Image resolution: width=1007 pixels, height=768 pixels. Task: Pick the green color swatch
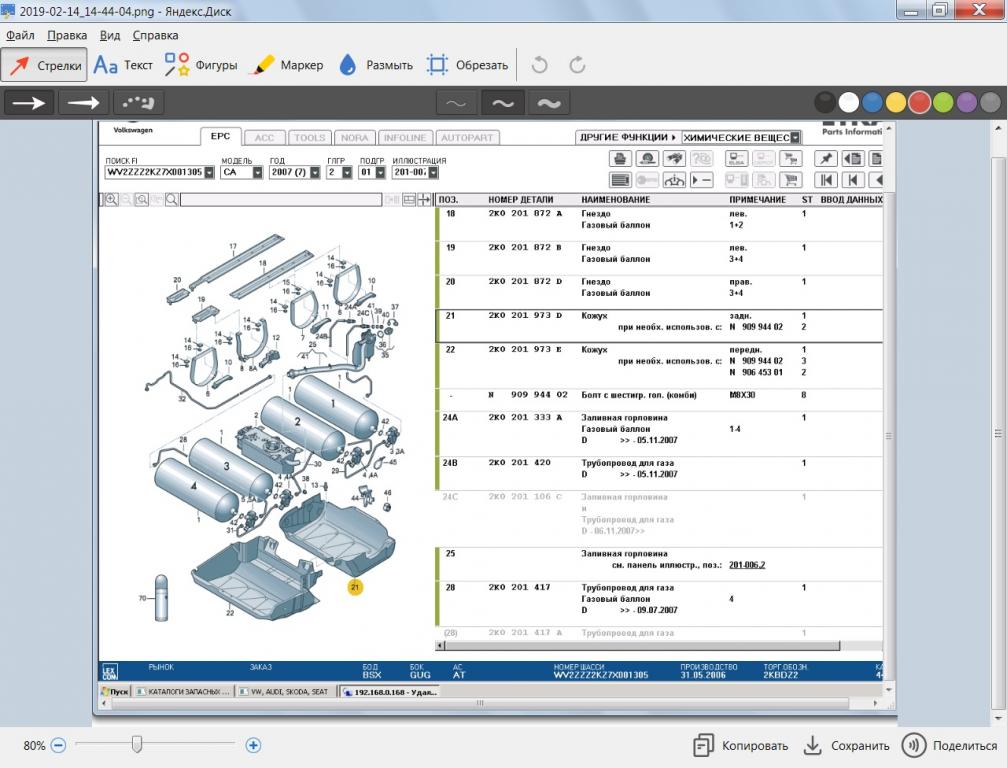(x=943, y=102)
